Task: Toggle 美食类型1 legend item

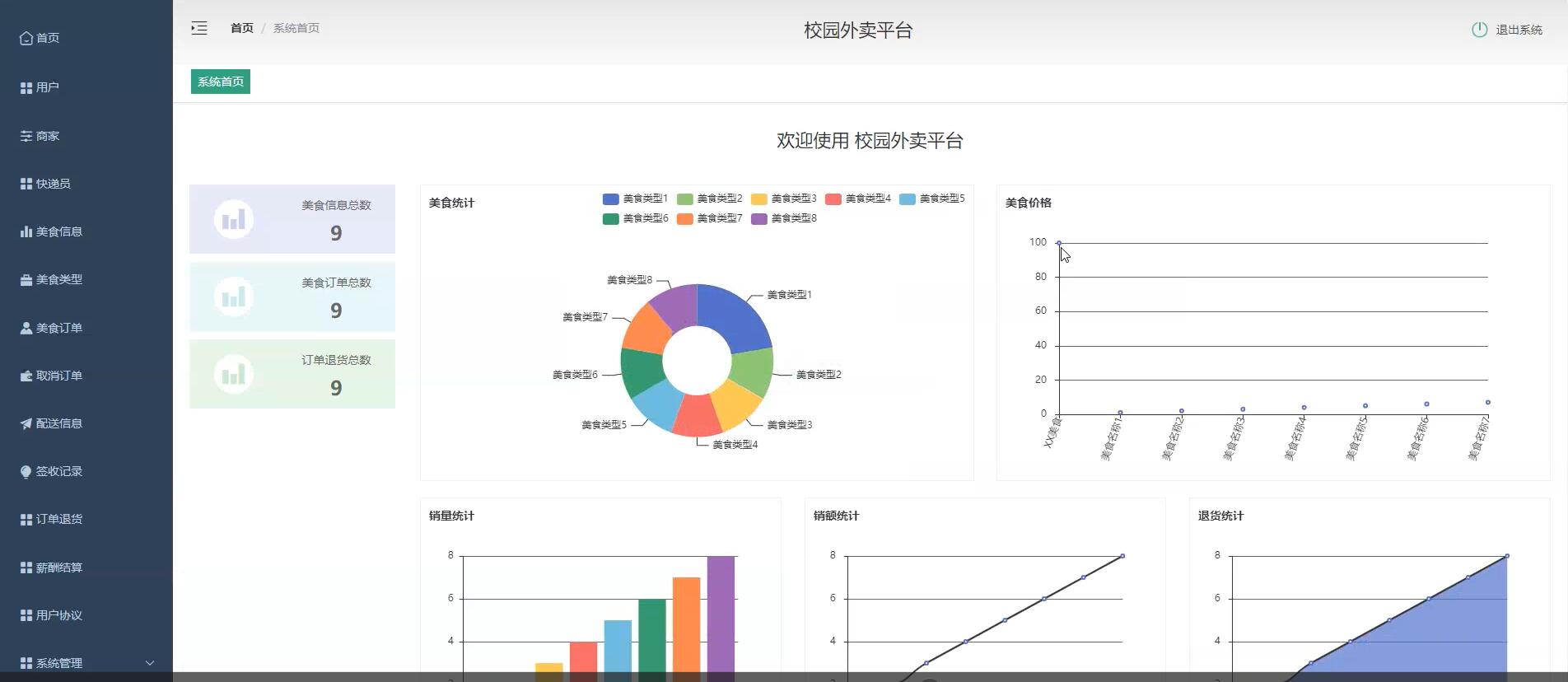Action: click(x=635, y=199)
